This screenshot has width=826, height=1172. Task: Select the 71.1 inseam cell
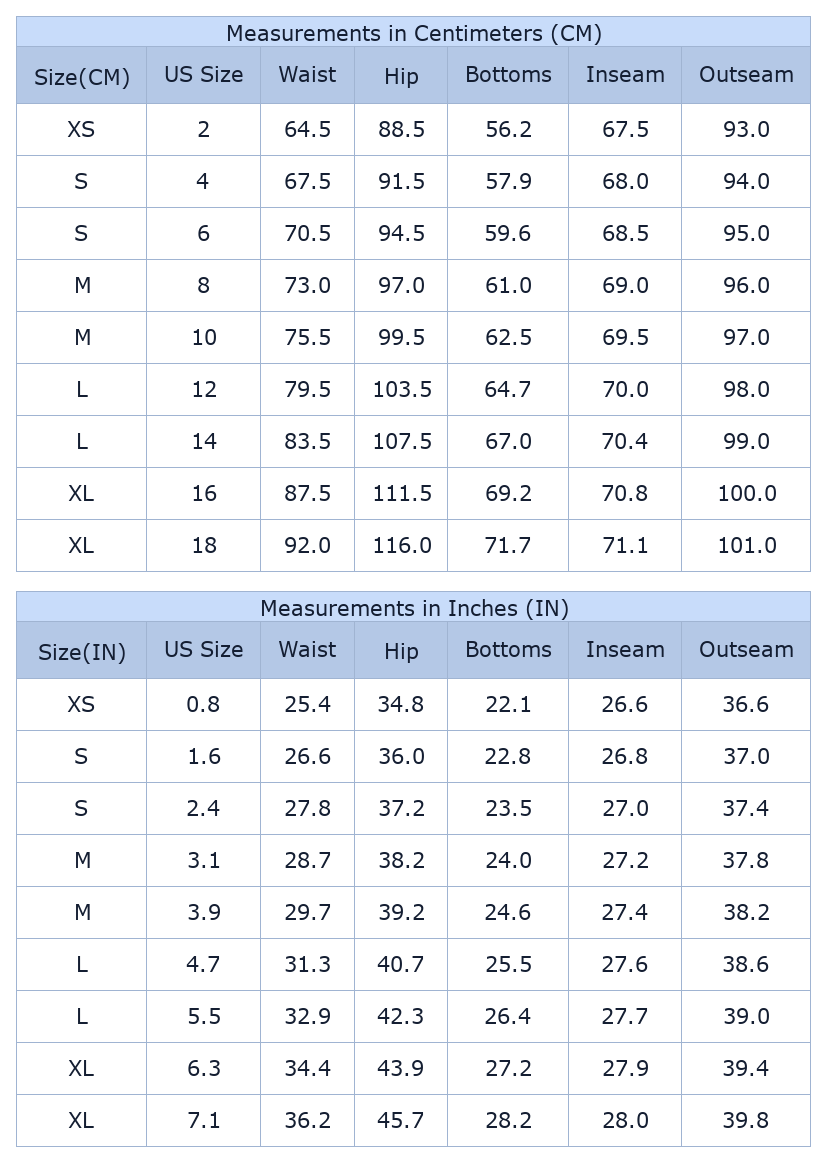[x=625, y=546]
